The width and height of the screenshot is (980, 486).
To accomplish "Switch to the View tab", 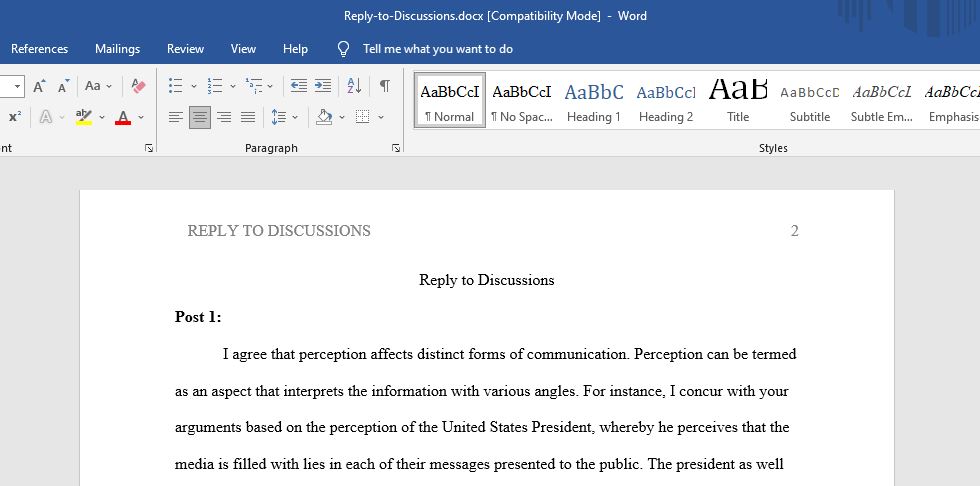I will [x=243, y=49].
